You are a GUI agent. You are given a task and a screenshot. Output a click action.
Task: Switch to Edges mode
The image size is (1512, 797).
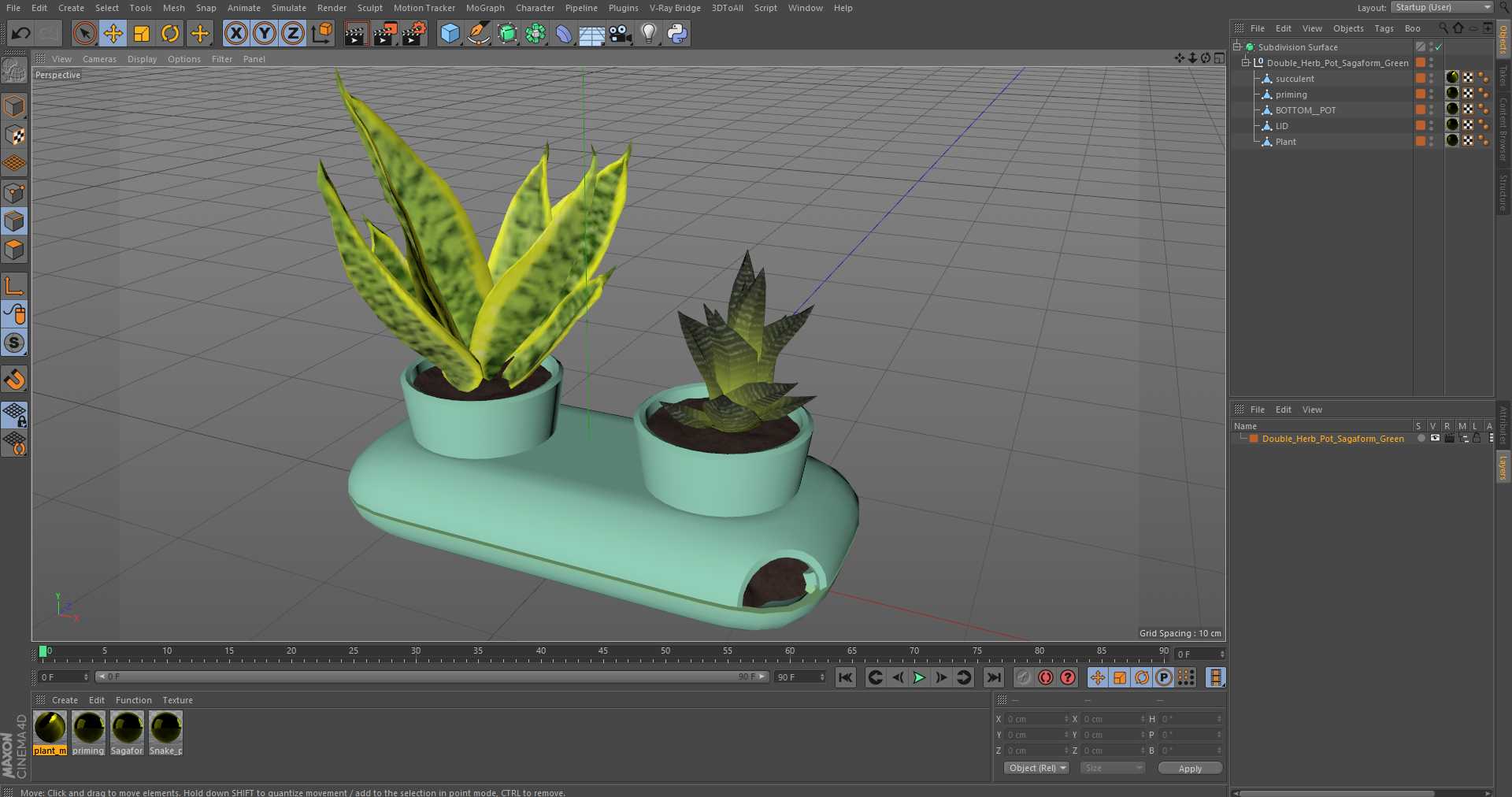pyautogui.click(x=14, y=221)
